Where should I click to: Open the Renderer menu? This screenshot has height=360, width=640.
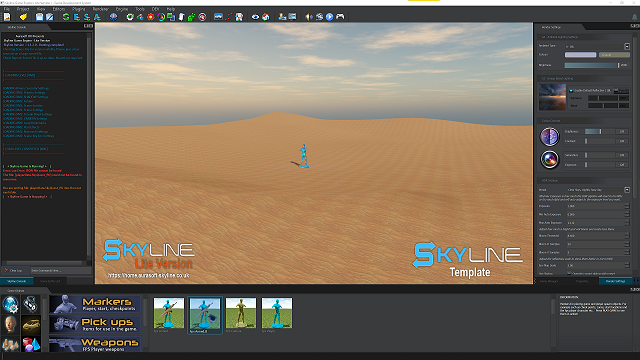[x=100, y=9]
